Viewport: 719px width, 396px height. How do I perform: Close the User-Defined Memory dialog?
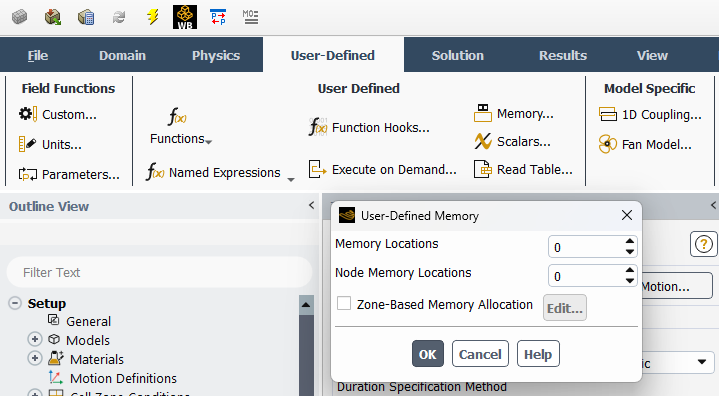pos(627,215)
